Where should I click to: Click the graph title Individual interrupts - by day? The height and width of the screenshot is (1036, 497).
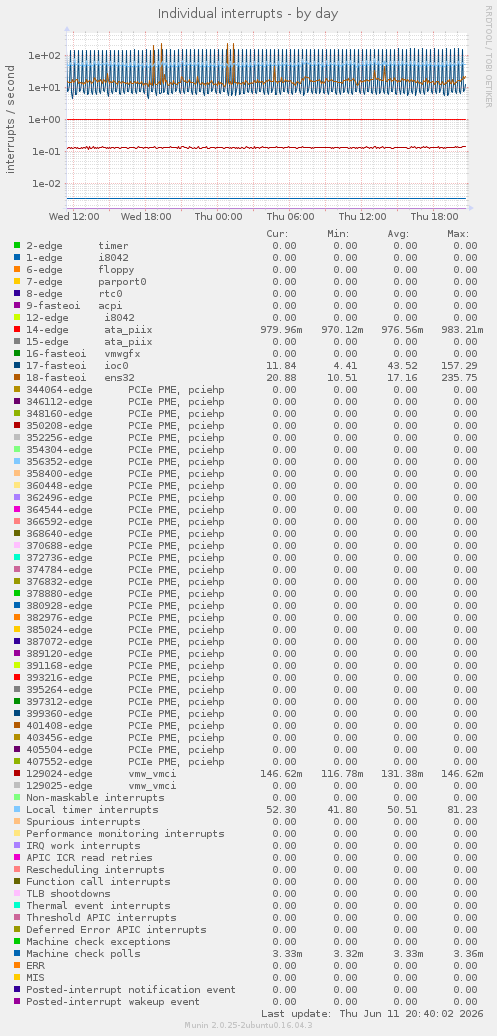[248, 13]
